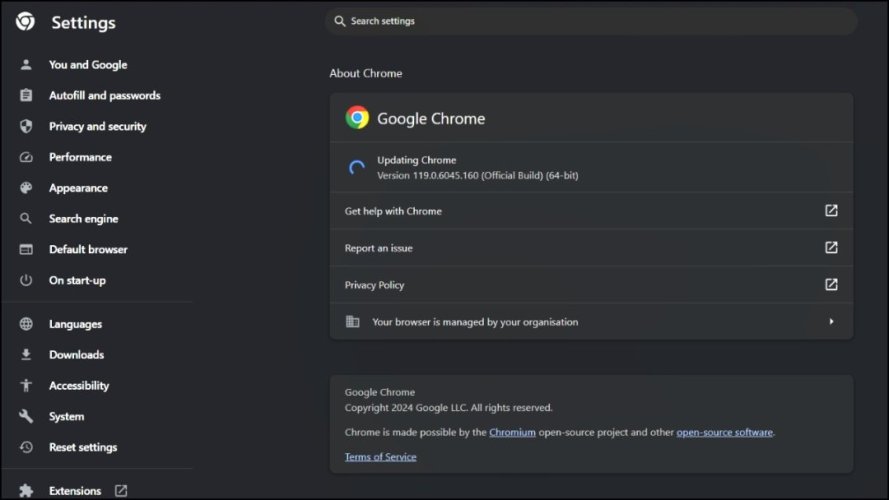Viewport: 889px width, 500px height.
Task: Open the external link icon for Privacy Policy
Action: (831, 284)
